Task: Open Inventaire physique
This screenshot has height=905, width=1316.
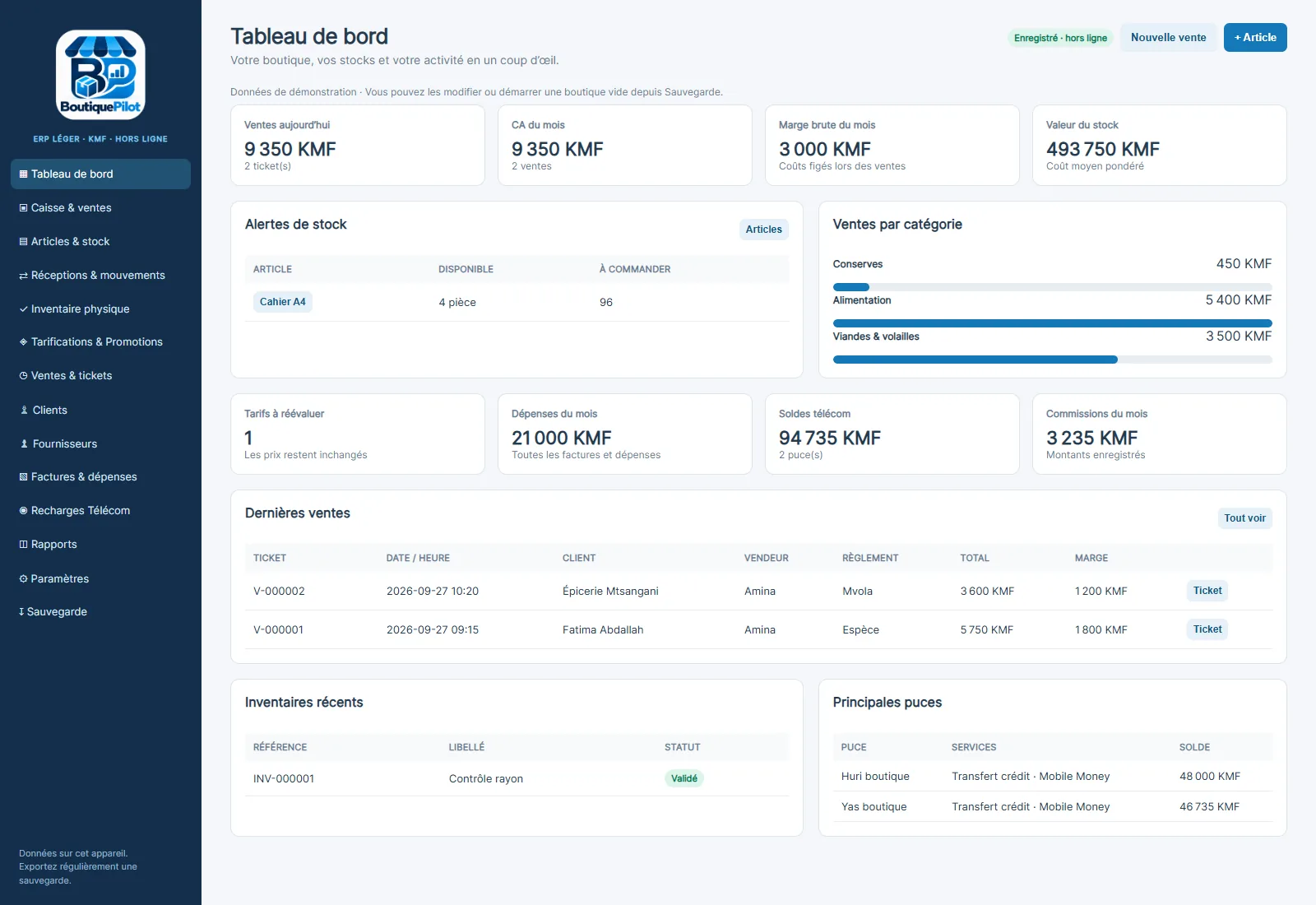Action: point(100,309)
